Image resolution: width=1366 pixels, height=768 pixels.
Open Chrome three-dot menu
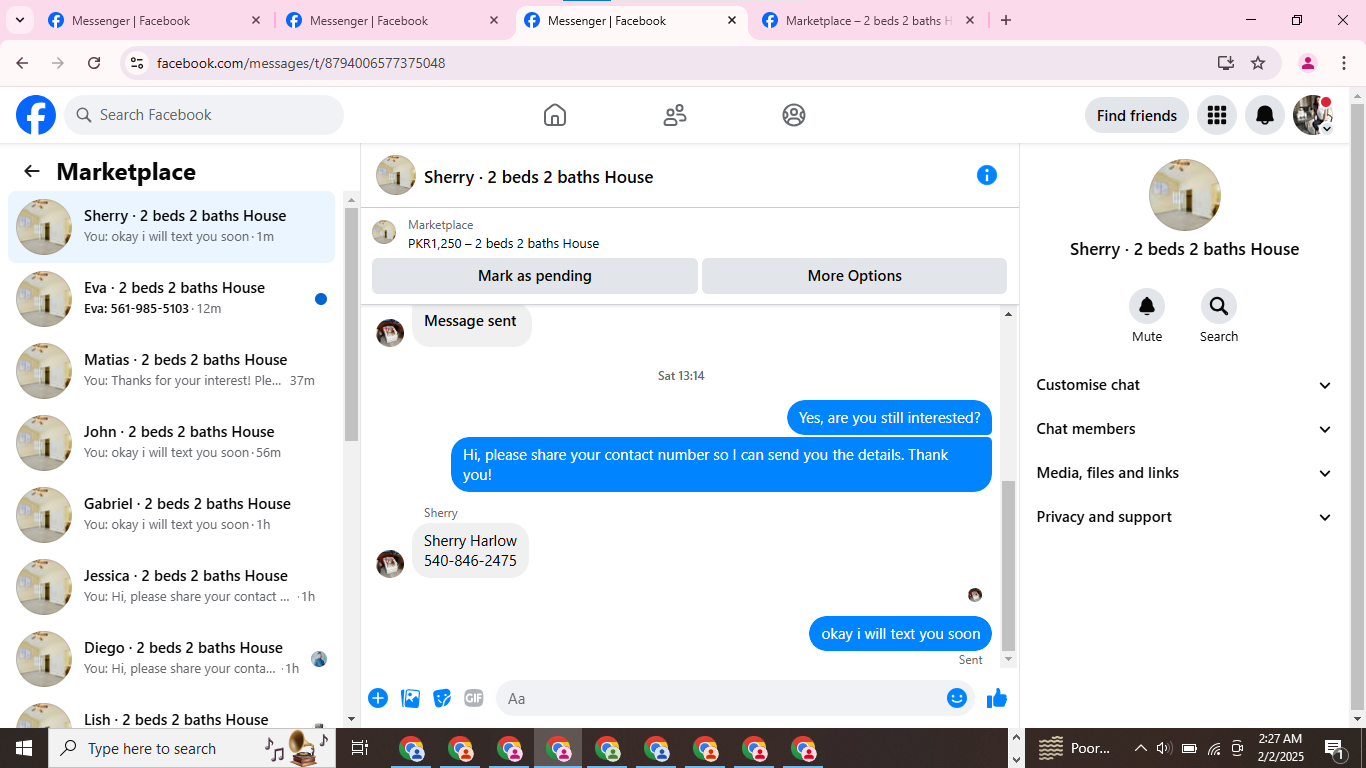tap(1344, 63)
